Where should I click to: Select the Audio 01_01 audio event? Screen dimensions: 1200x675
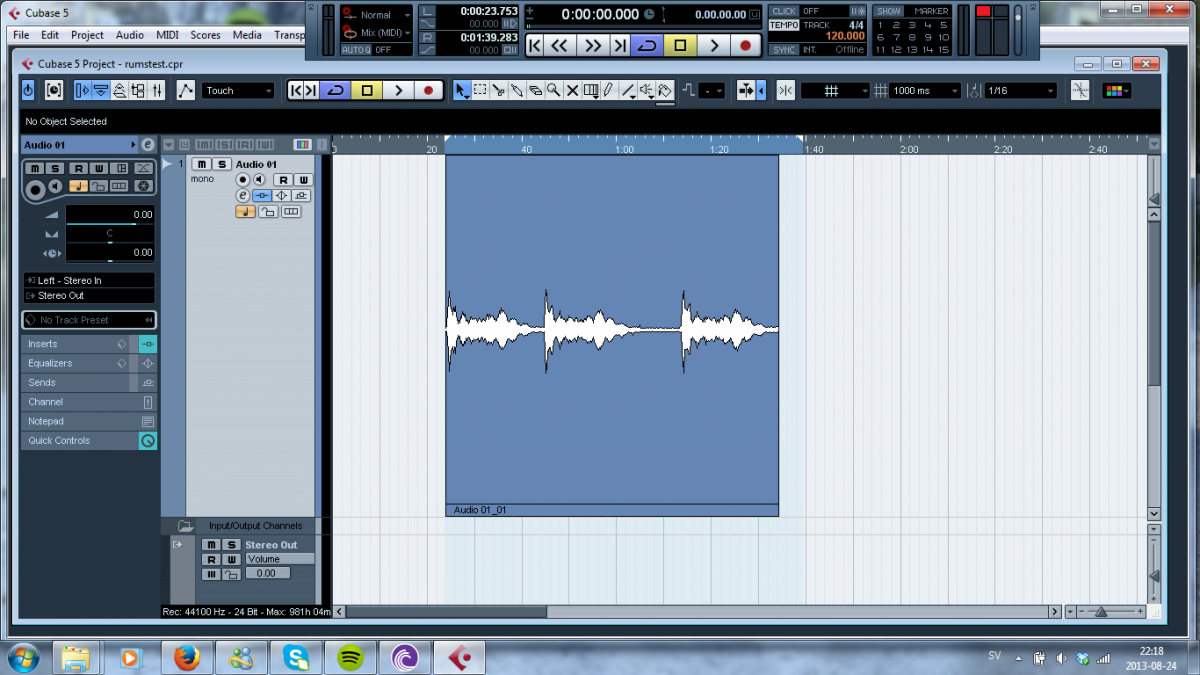(612, 336)
